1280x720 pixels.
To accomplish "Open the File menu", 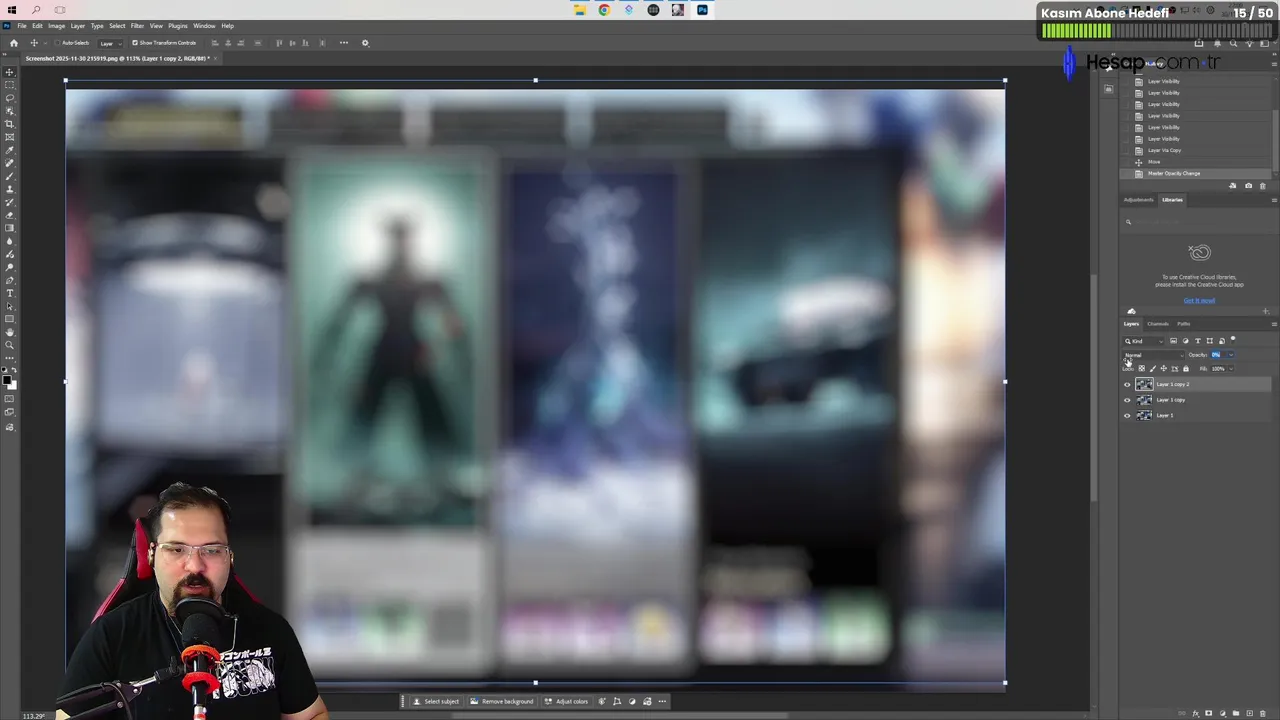I will click(22, 26).
